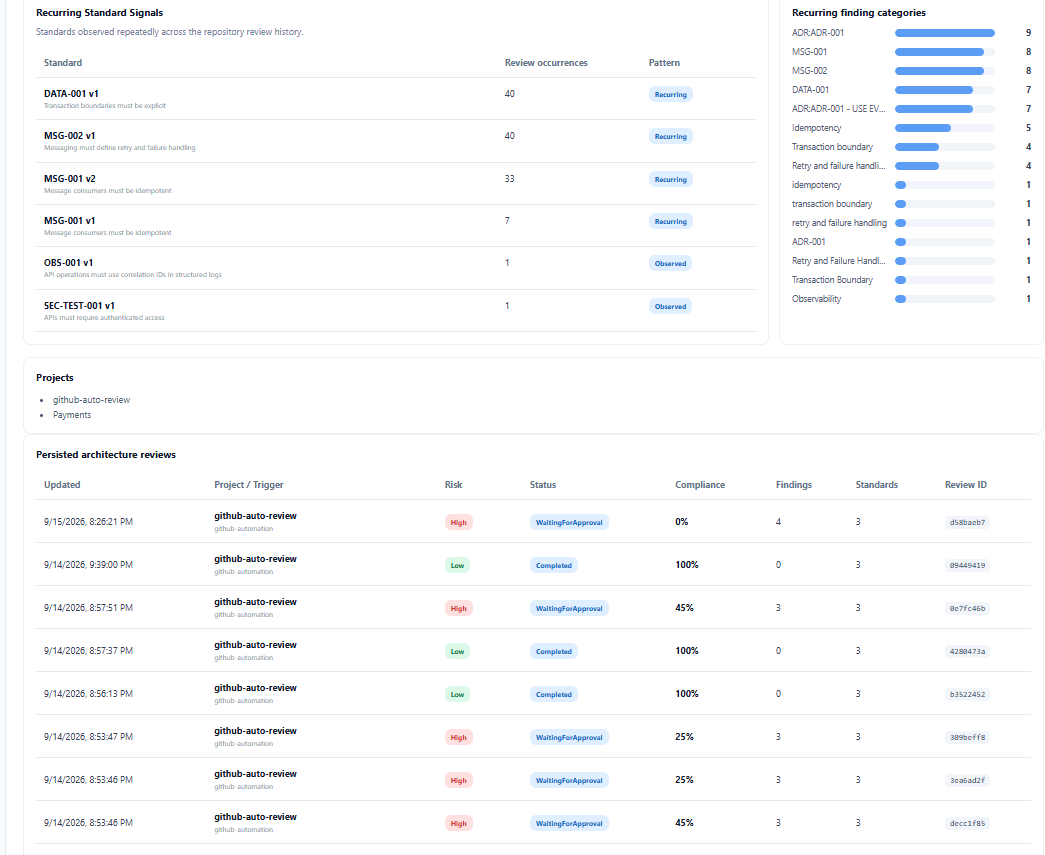Open review ID b3522452
Screen dimensions: 1045x855
[x=967, y=694]
